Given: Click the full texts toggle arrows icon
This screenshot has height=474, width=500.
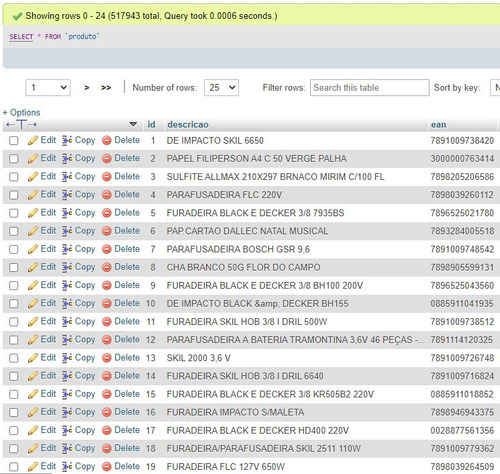Looking at the screenshot, I should (x=21, y=125).
